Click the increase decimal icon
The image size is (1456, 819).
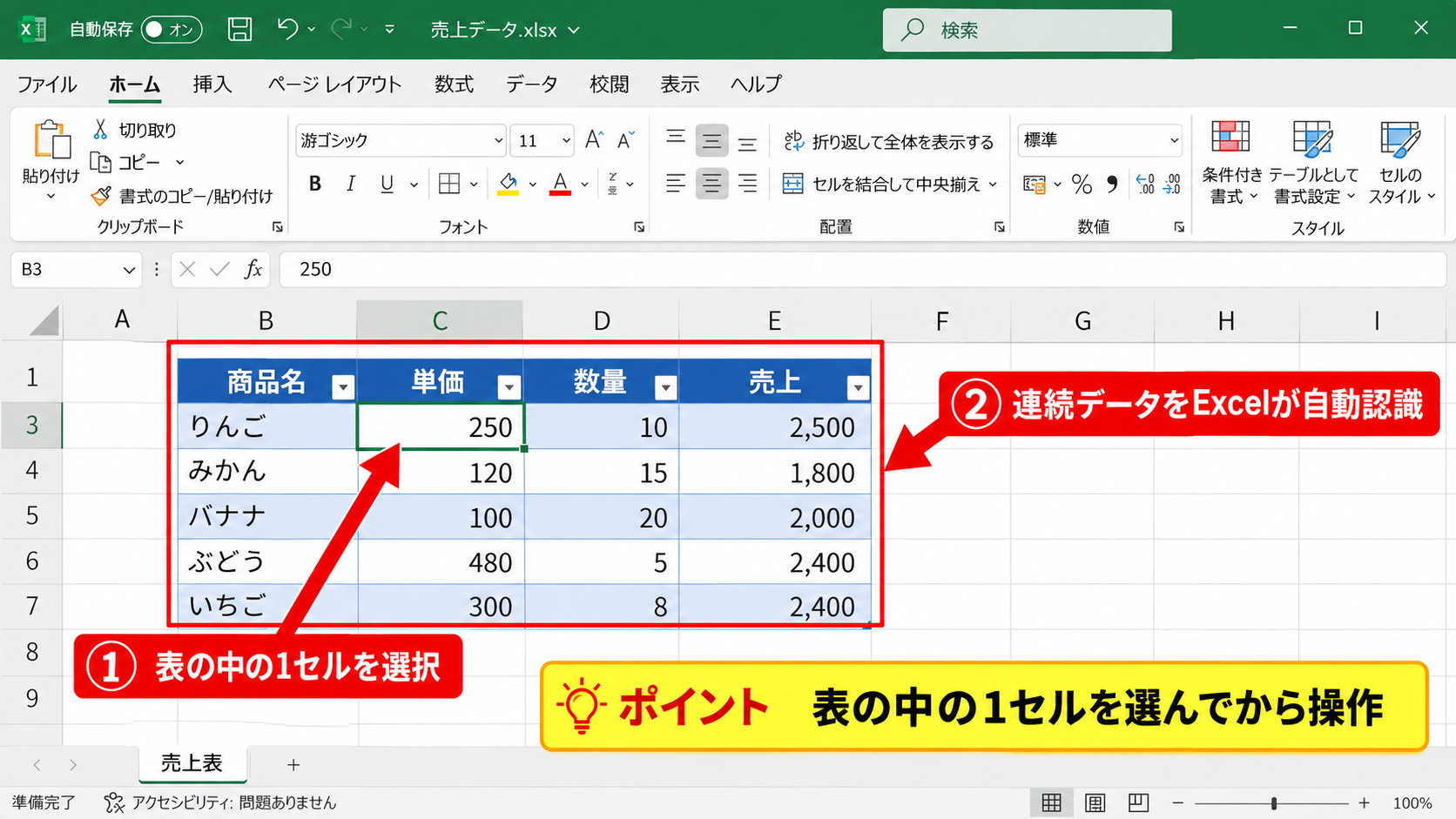point(1145,184)
